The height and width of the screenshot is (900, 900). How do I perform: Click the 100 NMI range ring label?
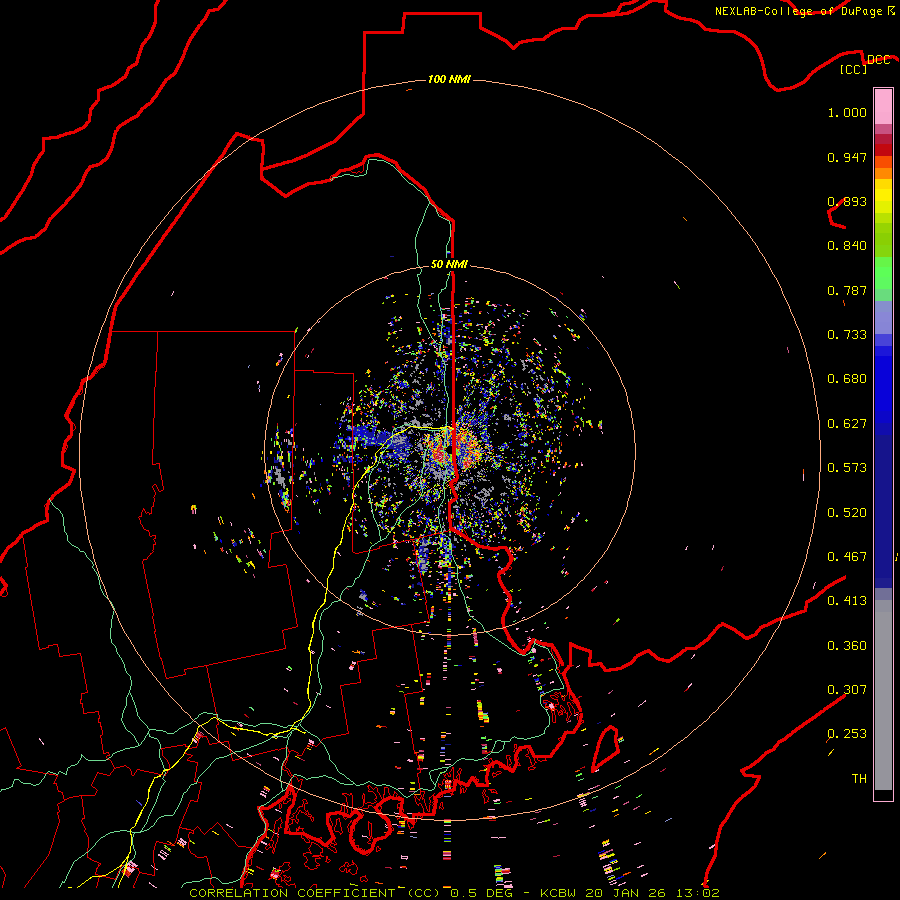pyautogui.click(x=449, y=79)
